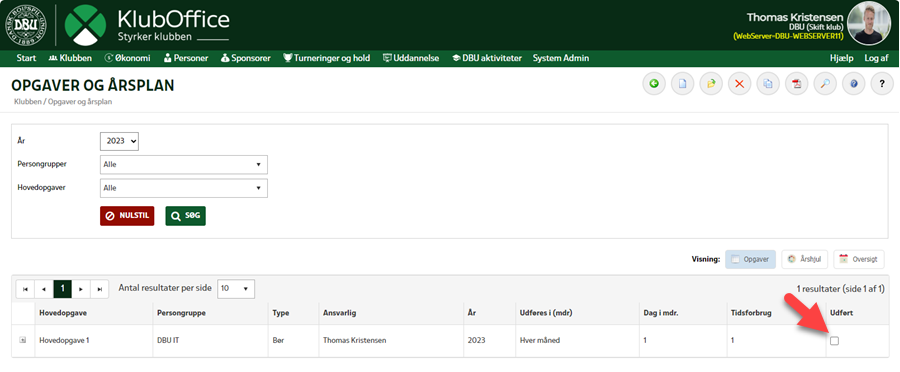Click the Klubben / Opgaver og årsplan breadcrumb

tap(63, 102)
